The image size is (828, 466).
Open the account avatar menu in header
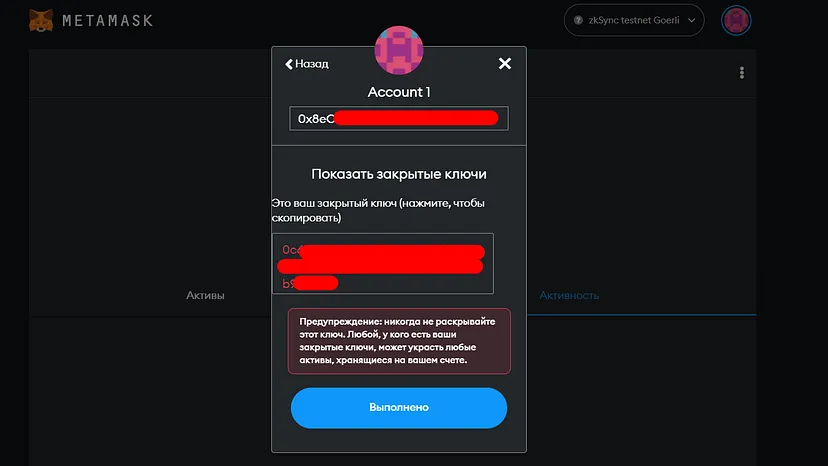(736, 21)
